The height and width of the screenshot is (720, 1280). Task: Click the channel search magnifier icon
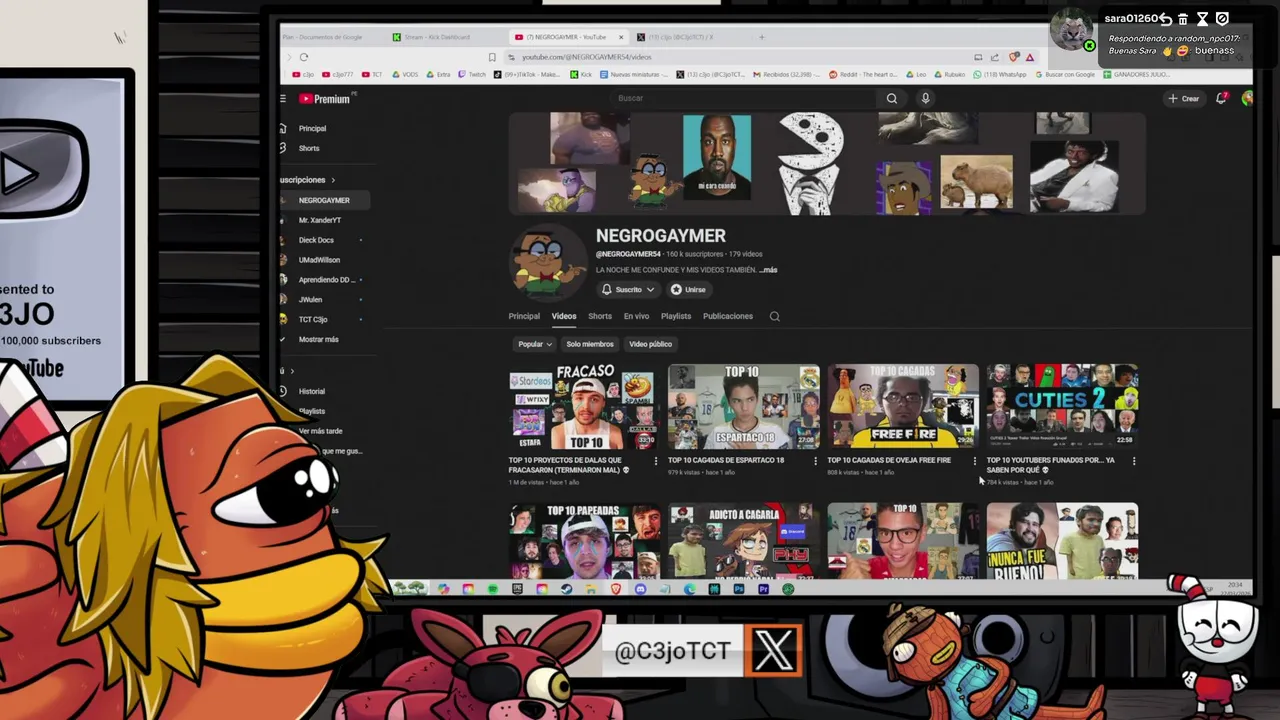click(774, 316)
